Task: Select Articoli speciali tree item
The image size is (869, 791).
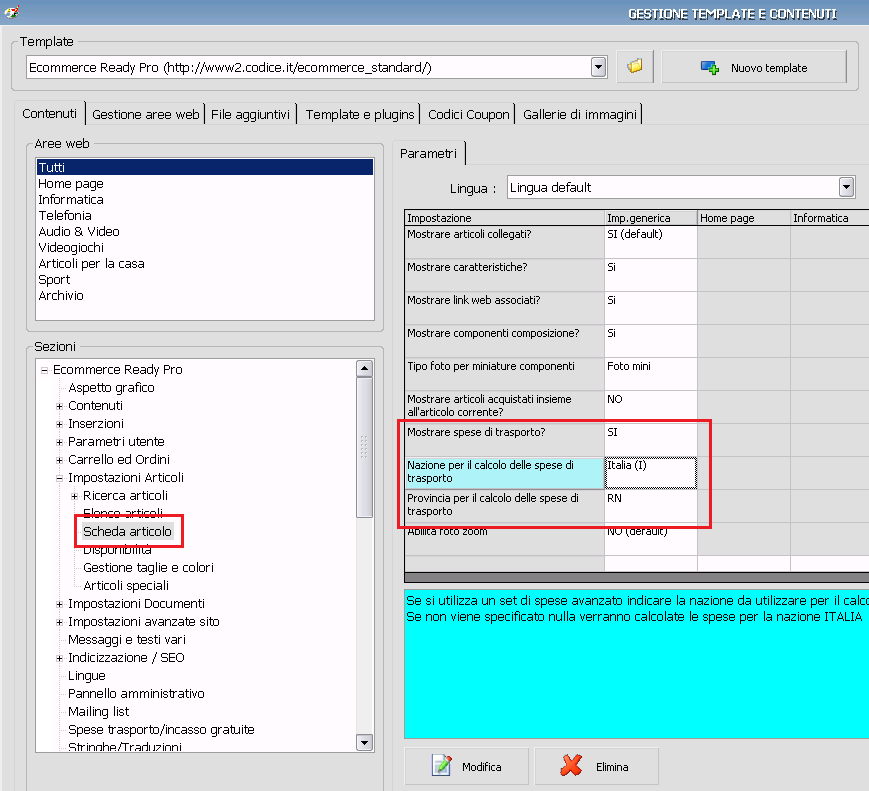Action: click(x=126, y=586)
